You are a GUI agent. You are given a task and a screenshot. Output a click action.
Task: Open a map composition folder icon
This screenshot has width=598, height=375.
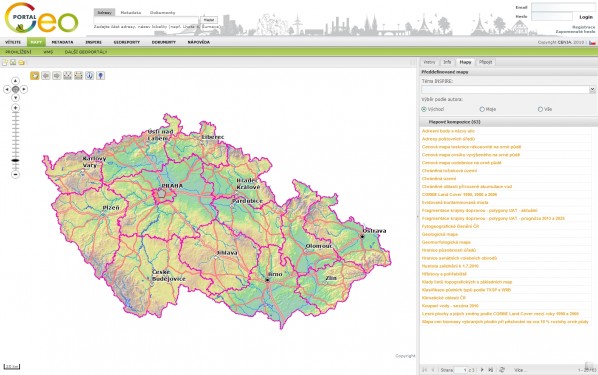click(21, 62)
